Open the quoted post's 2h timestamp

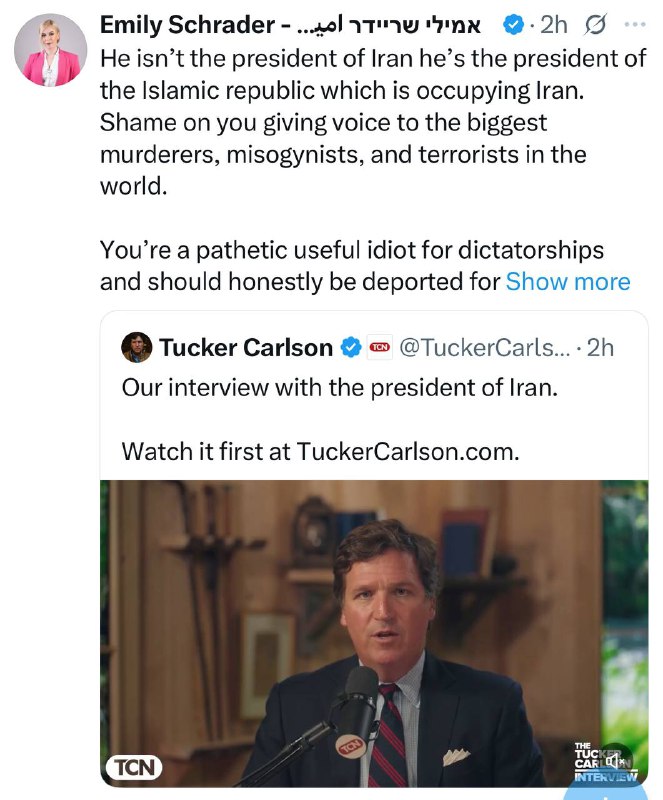coord(600,348)
